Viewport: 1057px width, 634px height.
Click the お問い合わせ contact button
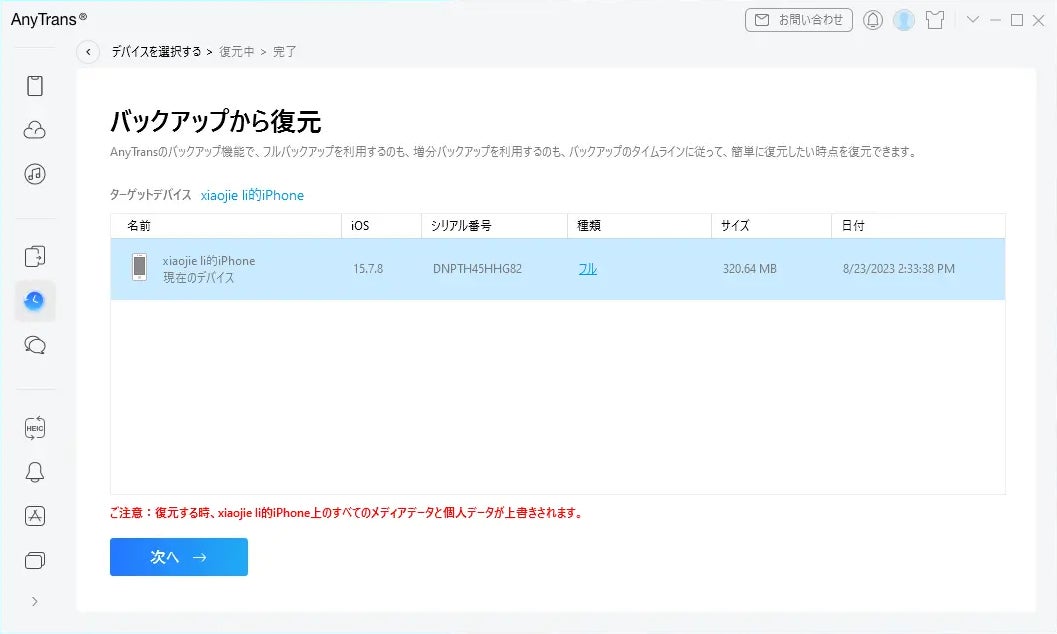[799, 20]
